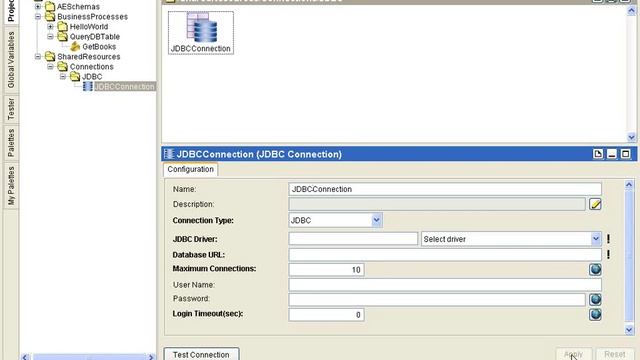Click the SharedResources folder icon
640x360 pixels.
pyautogui.click(x=50, y=56)
